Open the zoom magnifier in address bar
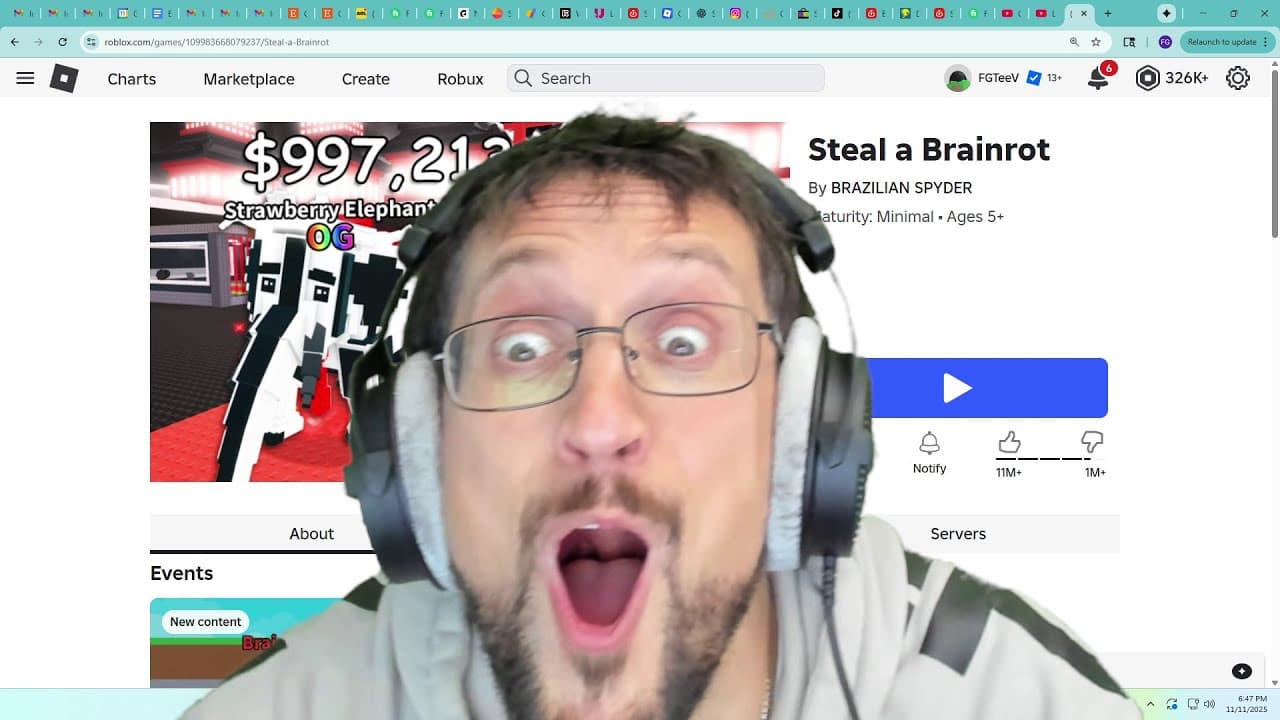Screen dimensions: 1280x720 [x=1074, y=42]
